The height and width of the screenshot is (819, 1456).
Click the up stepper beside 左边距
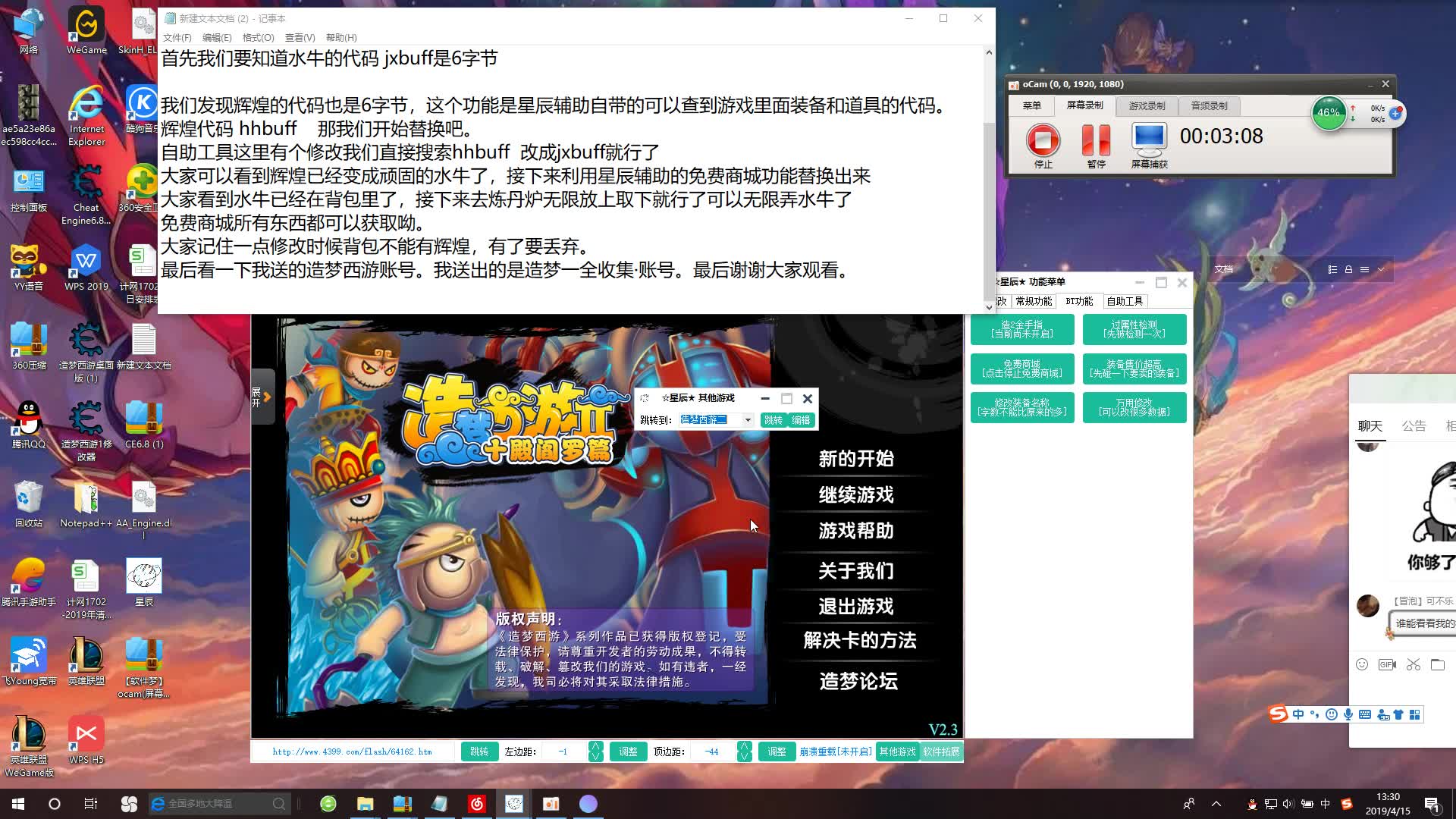tap(596, 746)
